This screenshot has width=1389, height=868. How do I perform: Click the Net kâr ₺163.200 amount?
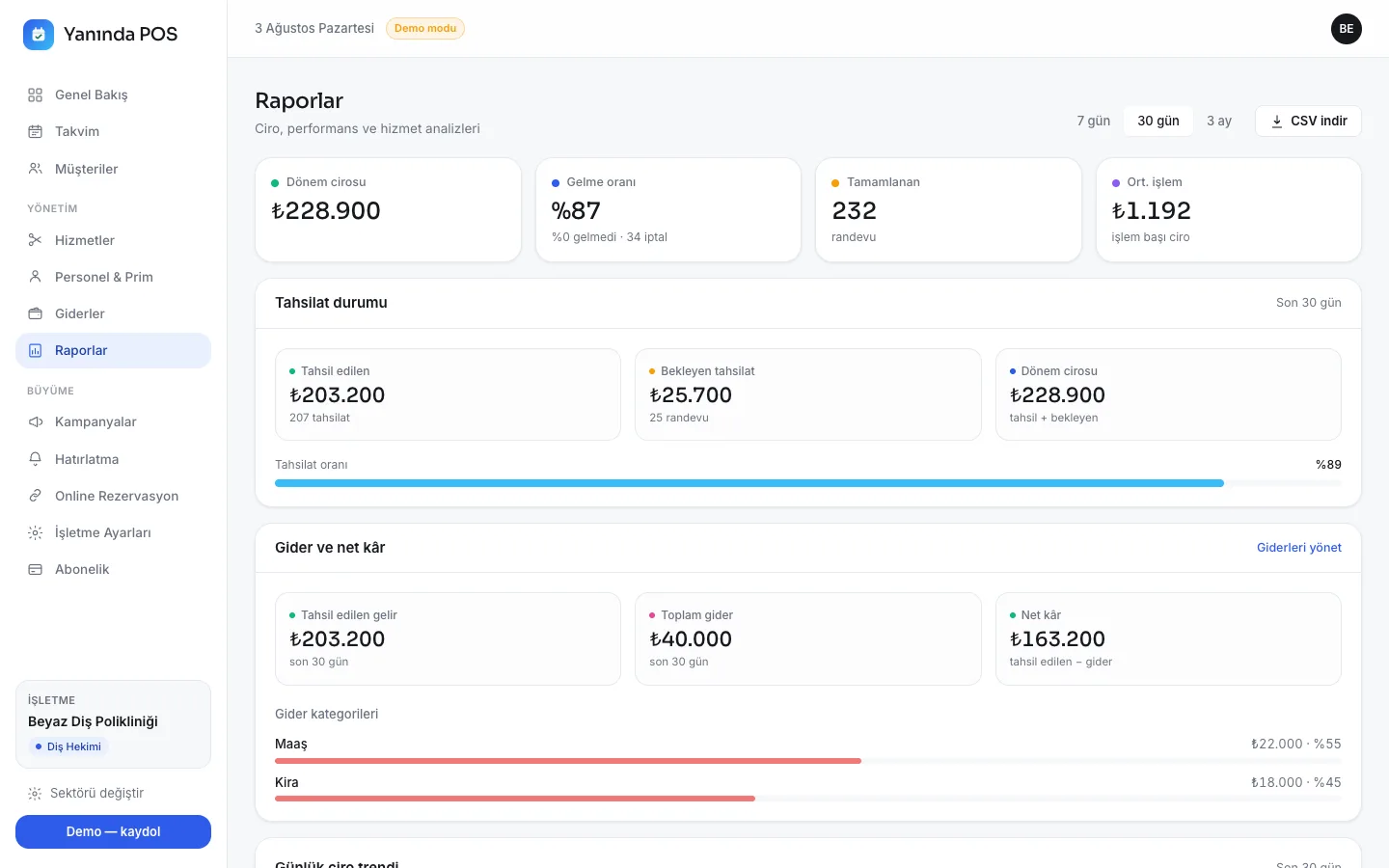tap(1057, 639)
